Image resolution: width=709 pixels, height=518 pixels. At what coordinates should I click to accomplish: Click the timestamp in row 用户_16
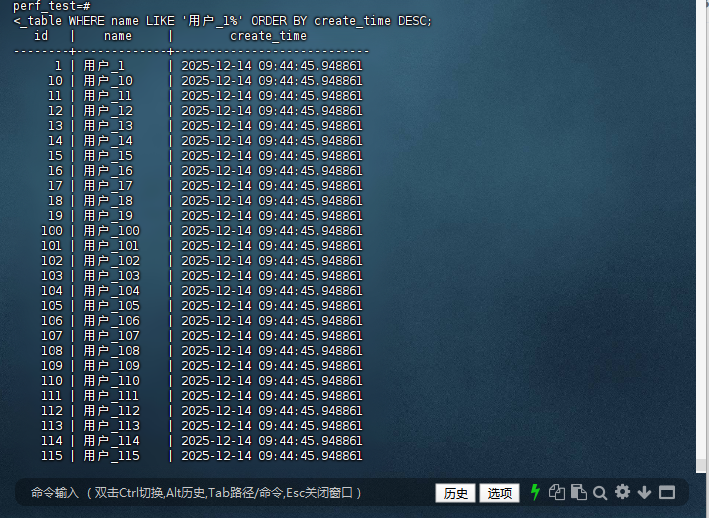pos(272,171)
